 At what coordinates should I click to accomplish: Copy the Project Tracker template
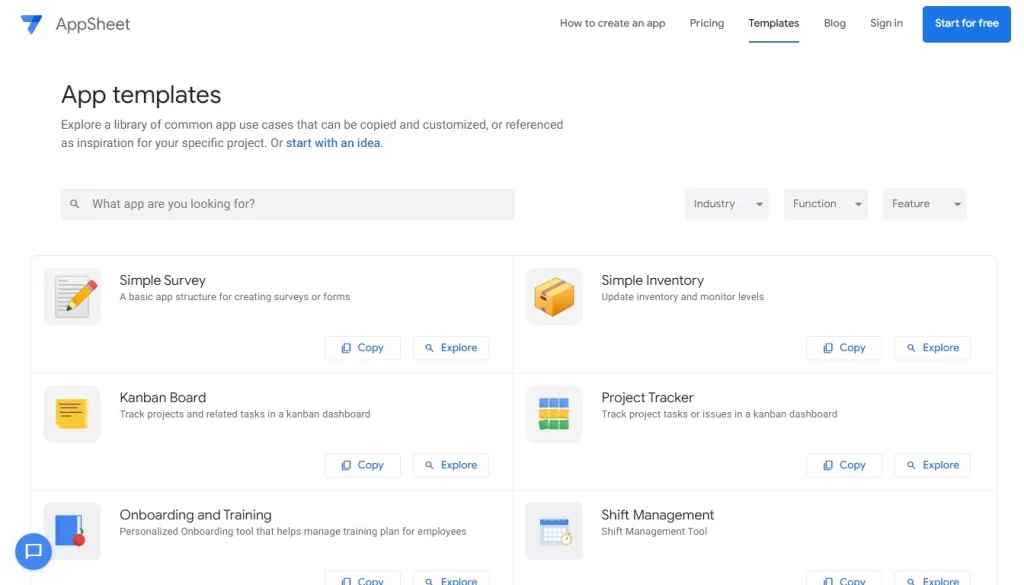[x=844, y=466]
